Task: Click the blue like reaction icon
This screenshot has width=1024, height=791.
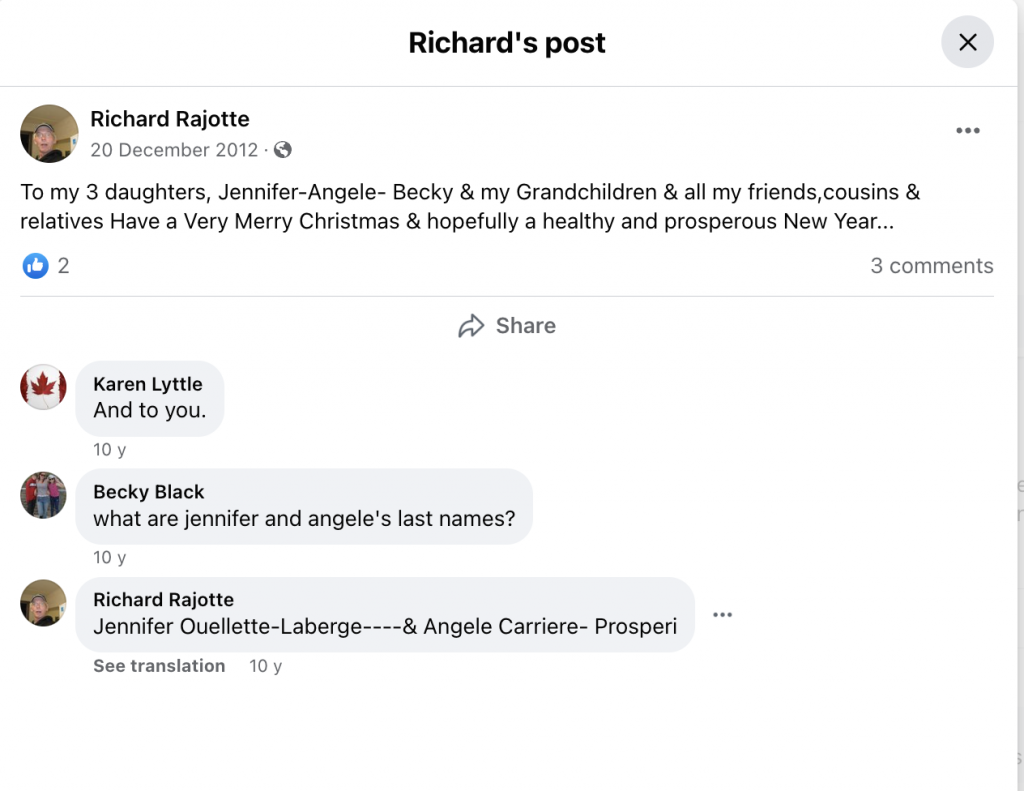Action: (35, 266)
